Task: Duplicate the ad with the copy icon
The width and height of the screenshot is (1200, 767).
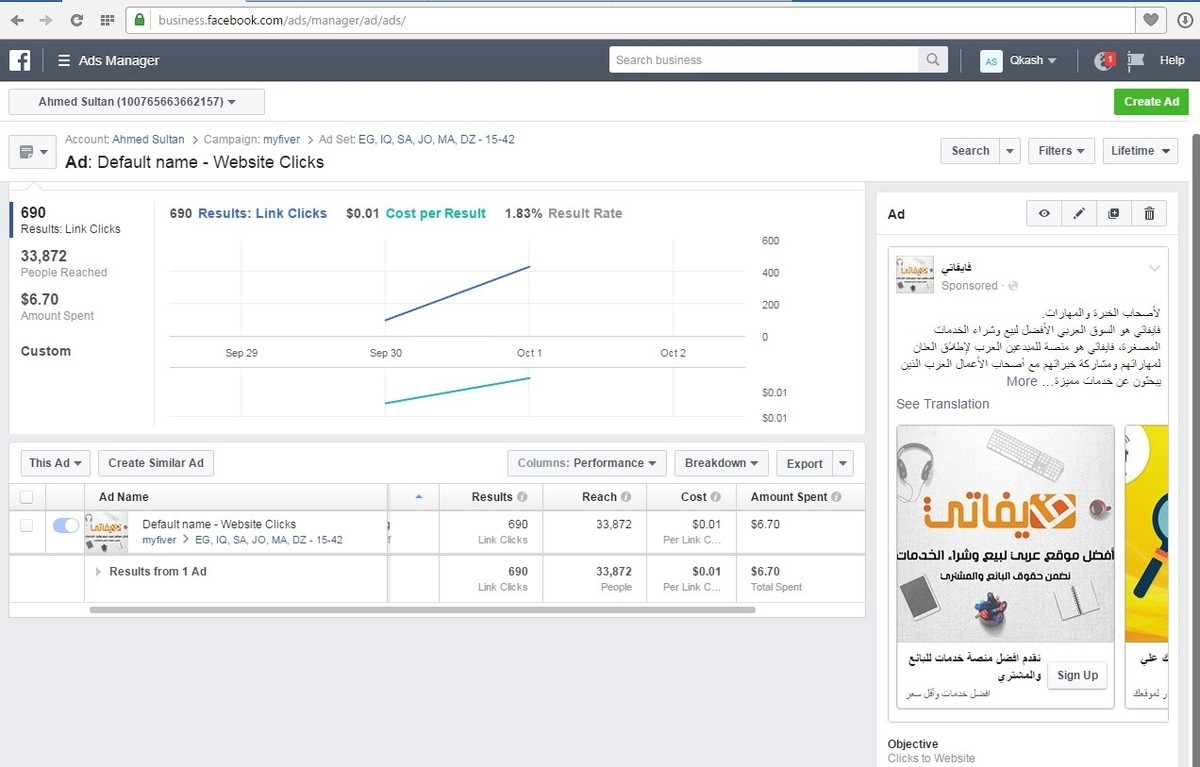Action: 1114,213
